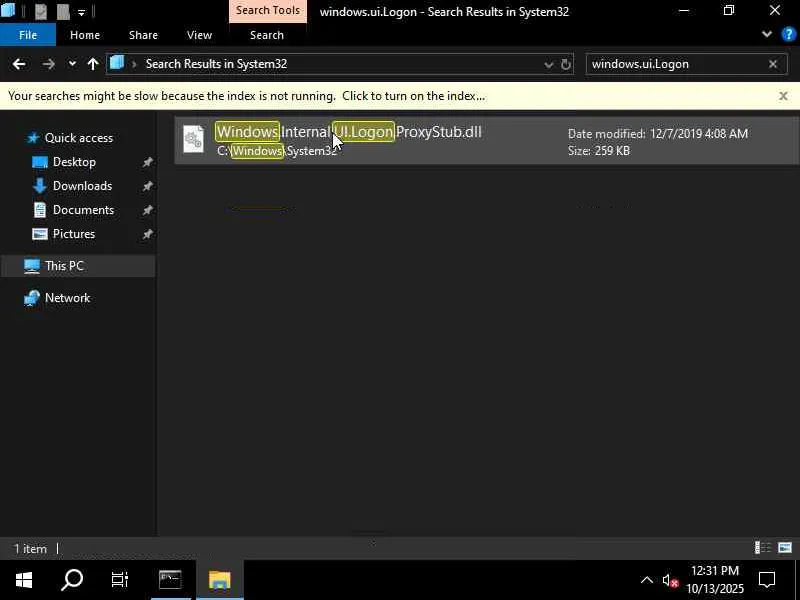Click the index warning to turn on indexing

[x=246, y=96]
